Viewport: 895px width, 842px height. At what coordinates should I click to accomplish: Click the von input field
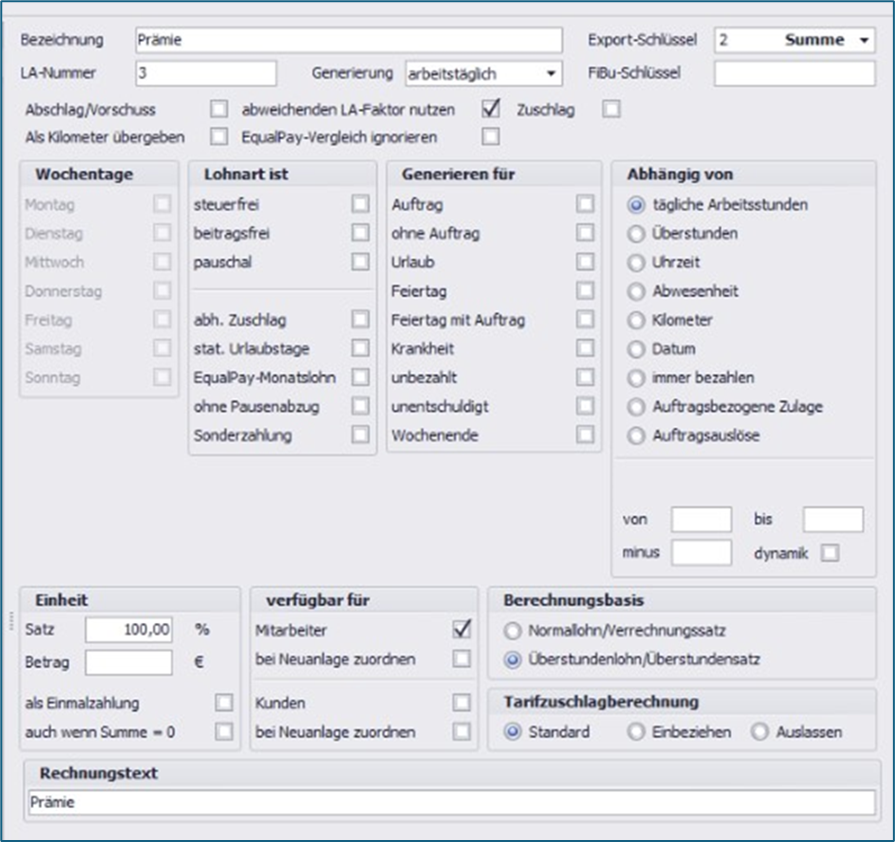click(702, 519)
